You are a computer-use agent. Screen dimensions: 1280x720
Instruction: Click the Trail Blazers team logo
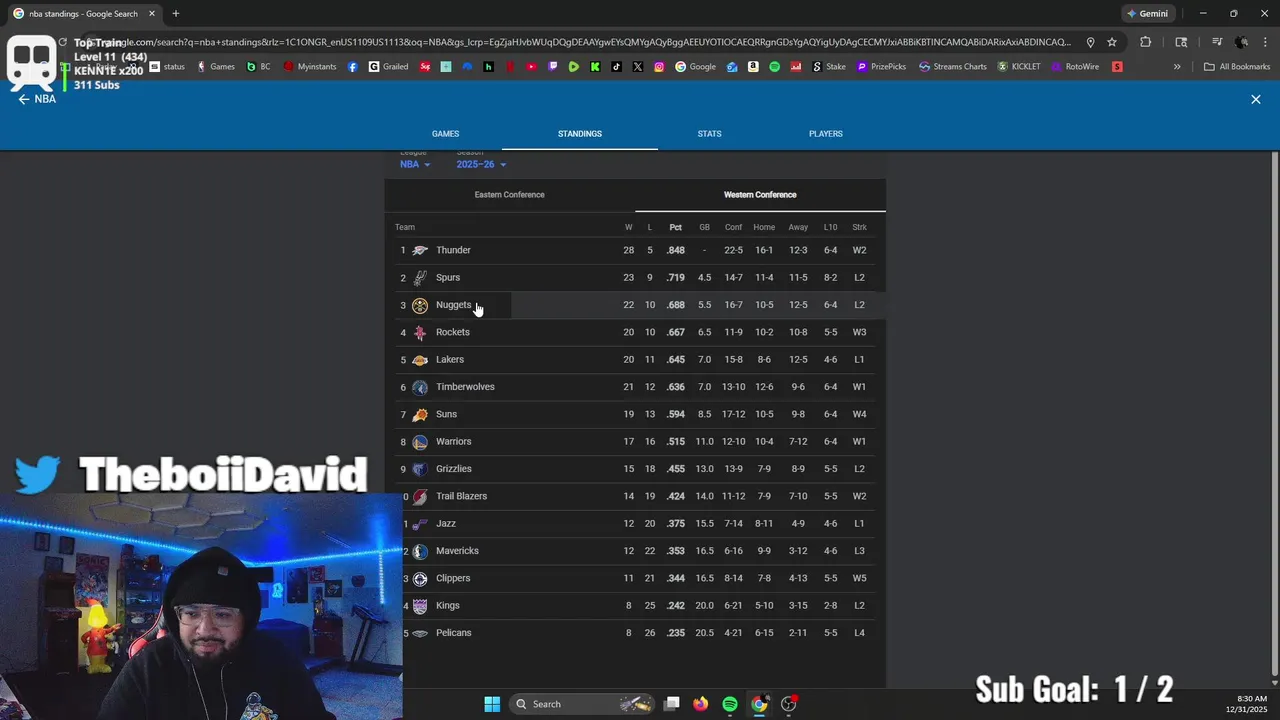click(x=420, y=496)
